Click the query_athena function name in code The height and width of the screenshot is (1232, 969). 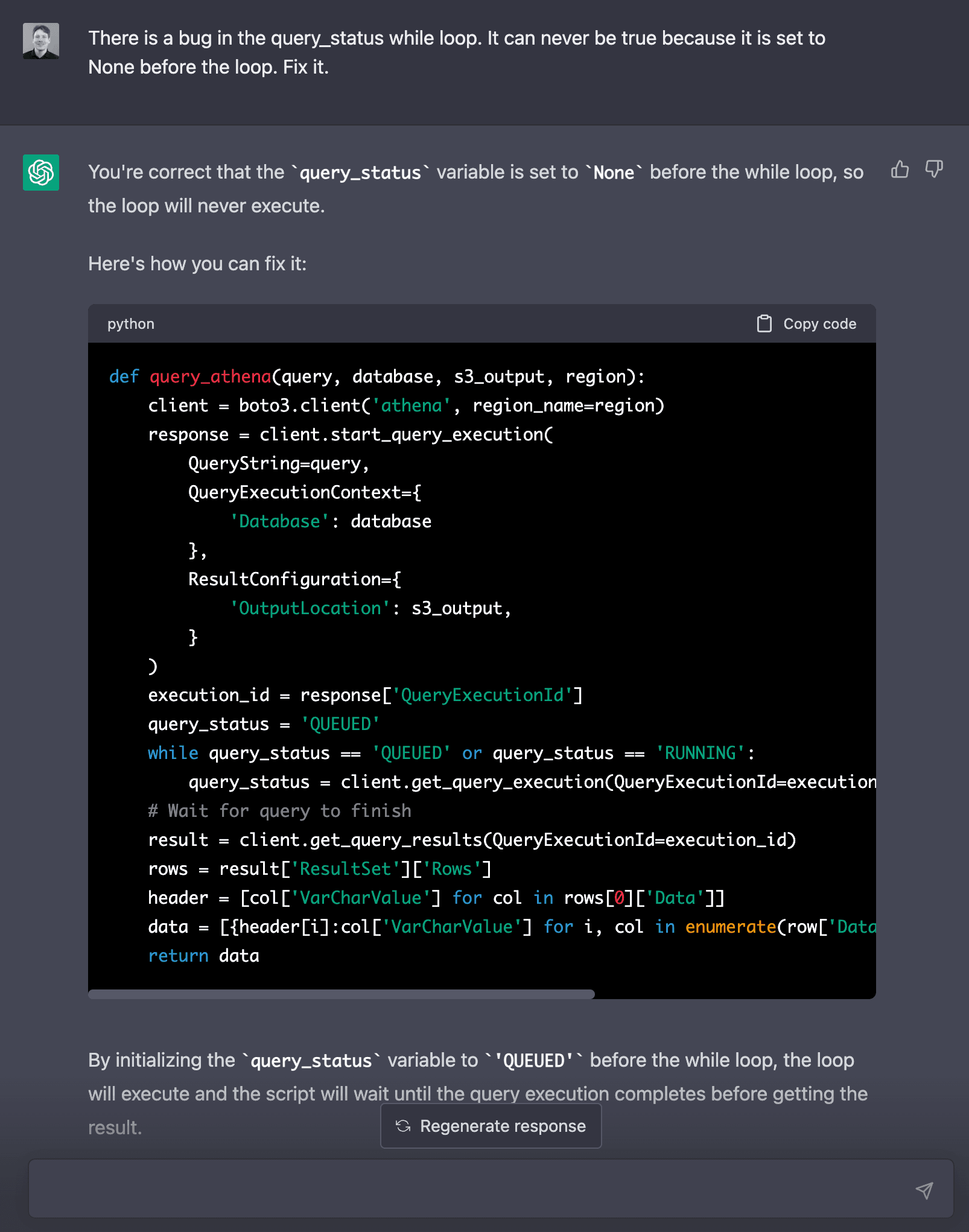click(210, 376)
